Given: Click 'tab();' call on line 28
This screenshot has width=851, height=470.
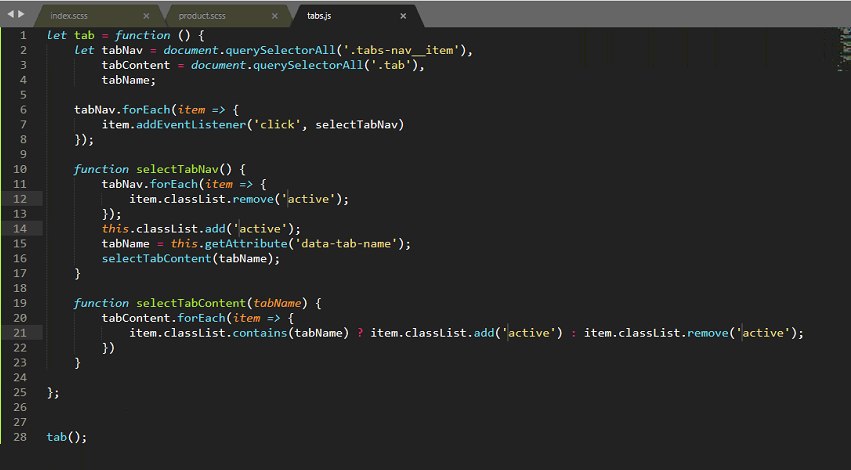Looking at the screenshot, I should pyautogui.click(x=67, y=437).
